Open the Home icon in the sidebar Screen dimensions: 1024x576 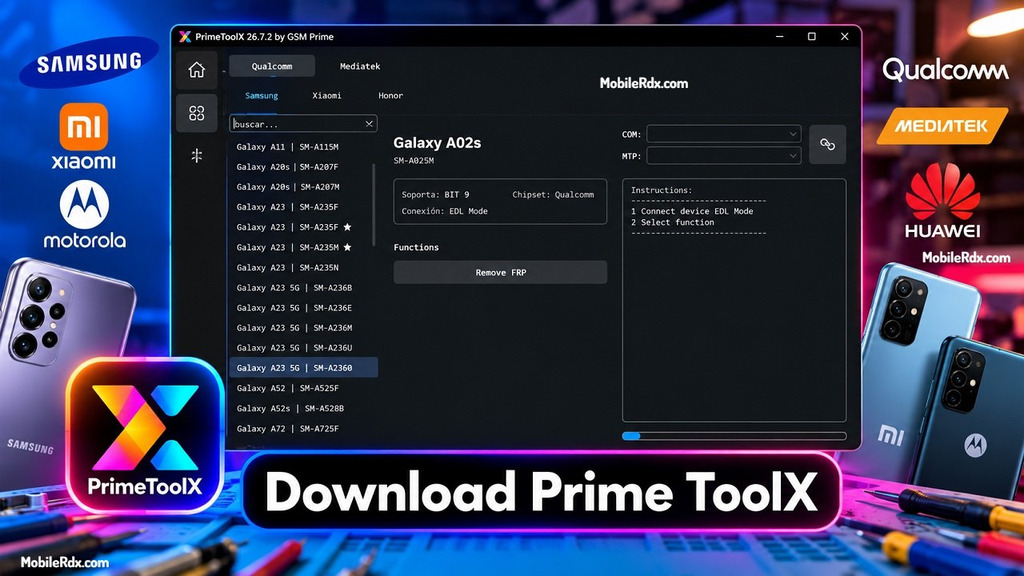pos(197,70)
